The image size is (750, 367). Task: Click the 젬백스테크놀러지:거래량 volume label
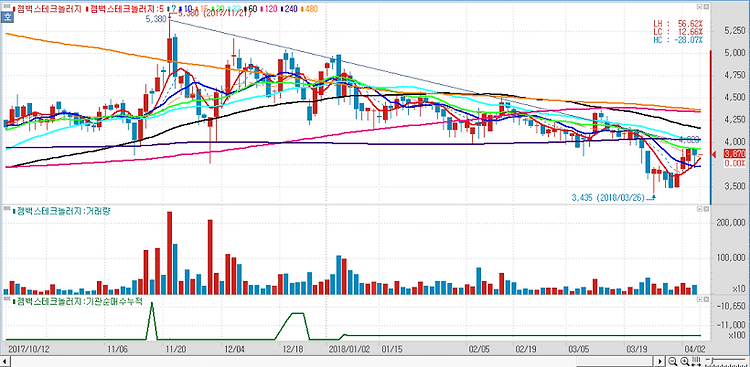coord(61,210)
